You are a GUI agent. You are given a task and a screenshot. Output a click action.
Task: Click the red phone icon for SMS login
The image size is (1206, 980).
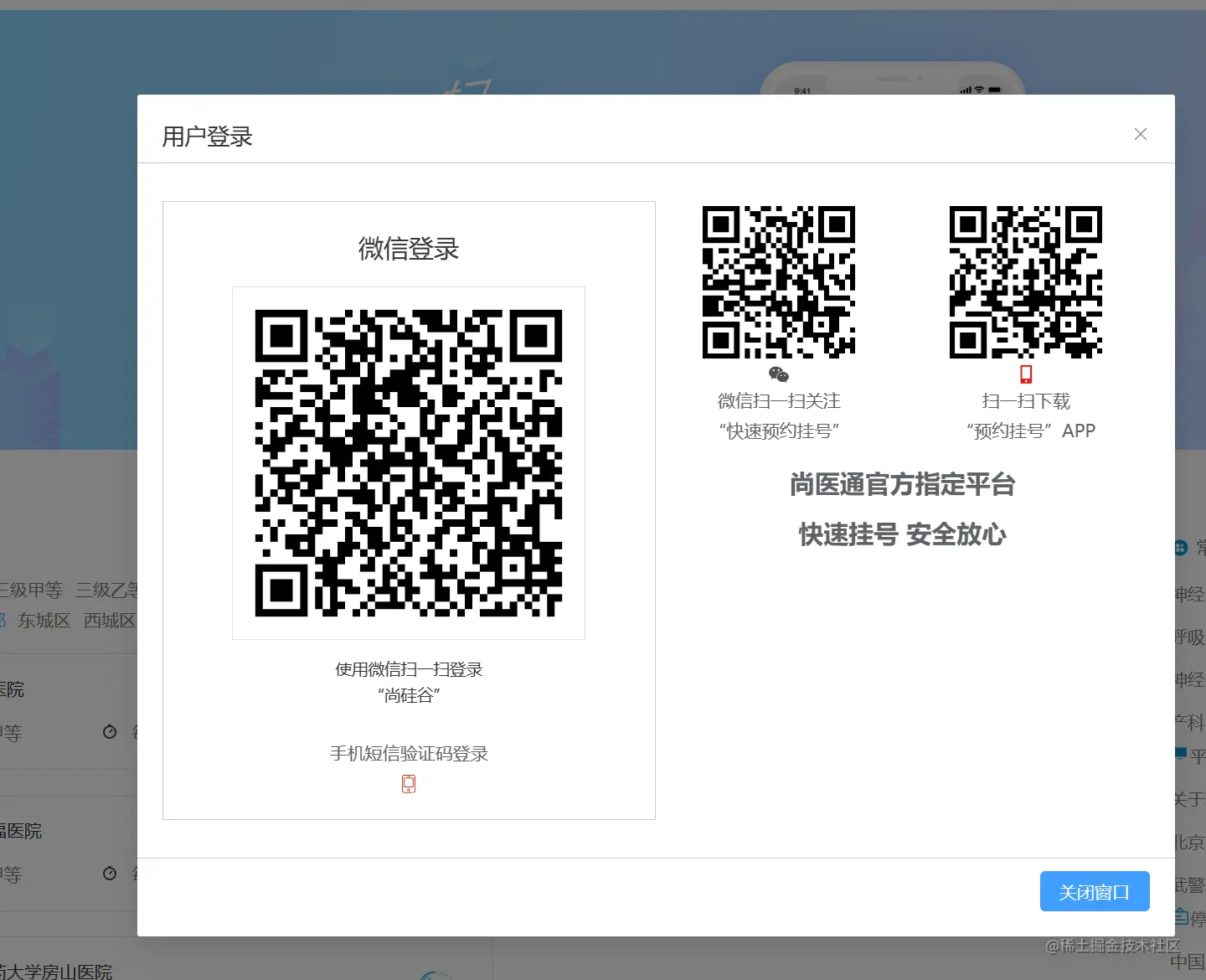[x=409, y=784]
